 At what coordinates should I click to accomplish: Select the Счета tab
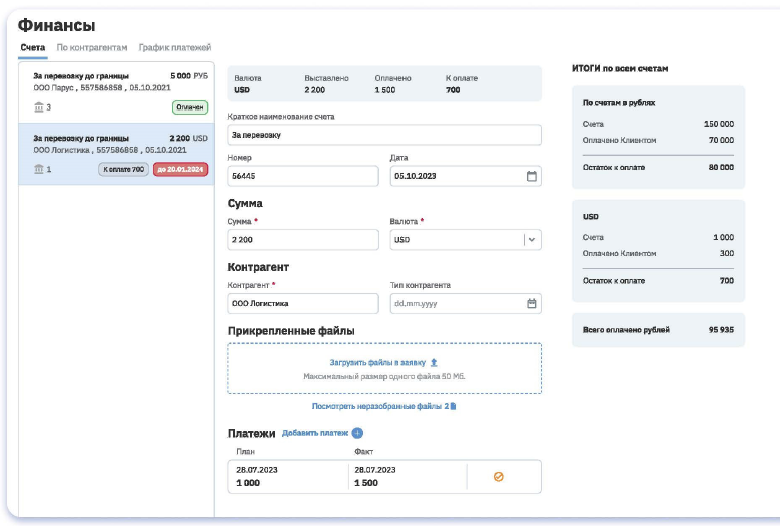coord(32,47)
